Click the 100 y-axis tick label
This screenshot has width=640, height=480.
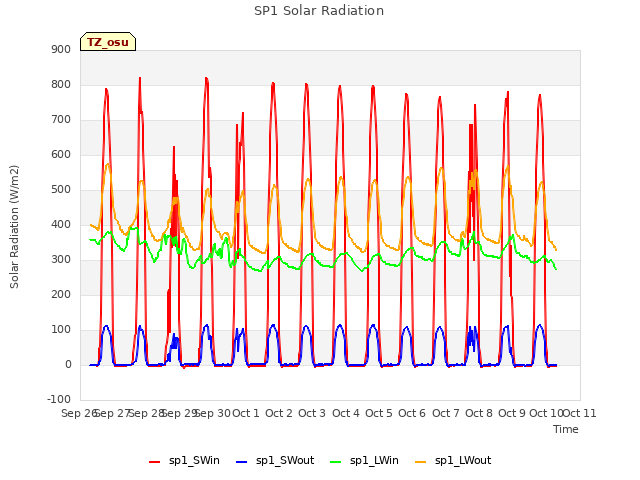61,329
